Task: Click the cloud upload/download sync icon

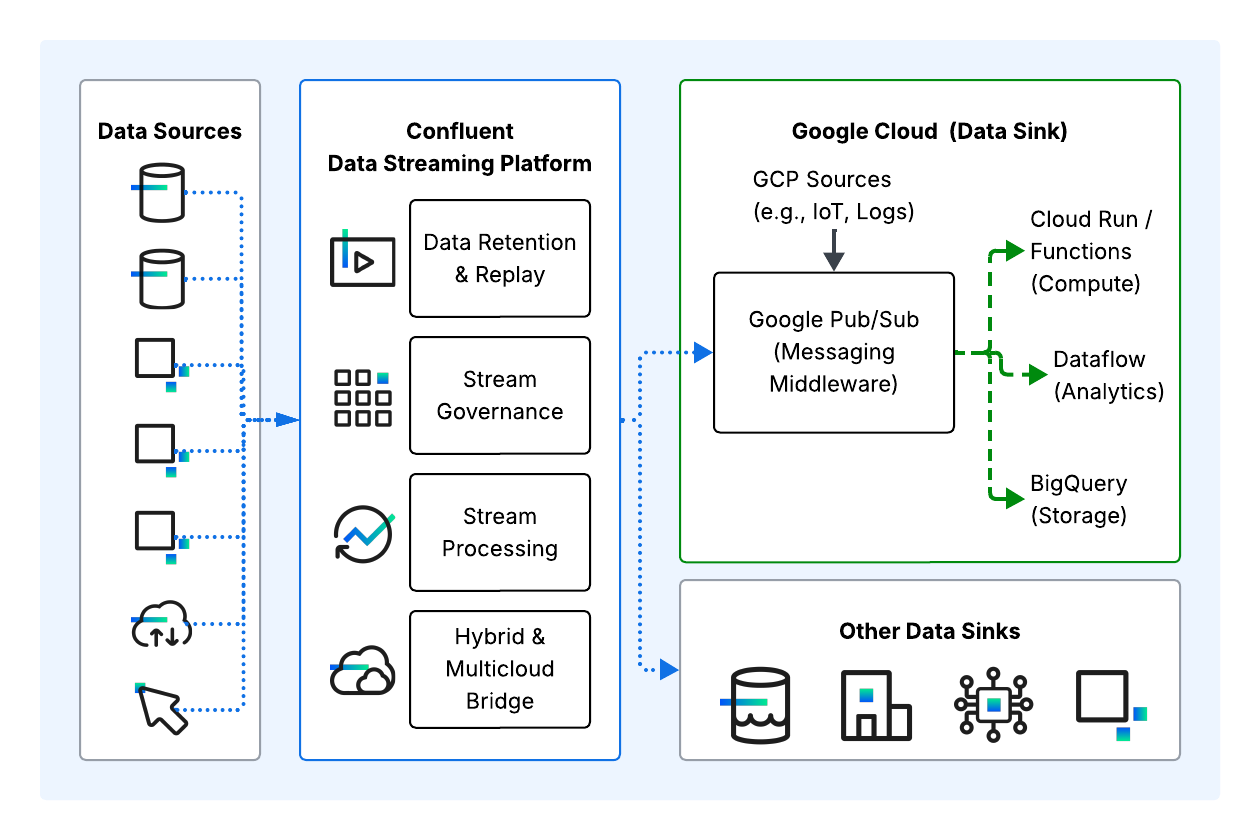Action: coord(161,621)
